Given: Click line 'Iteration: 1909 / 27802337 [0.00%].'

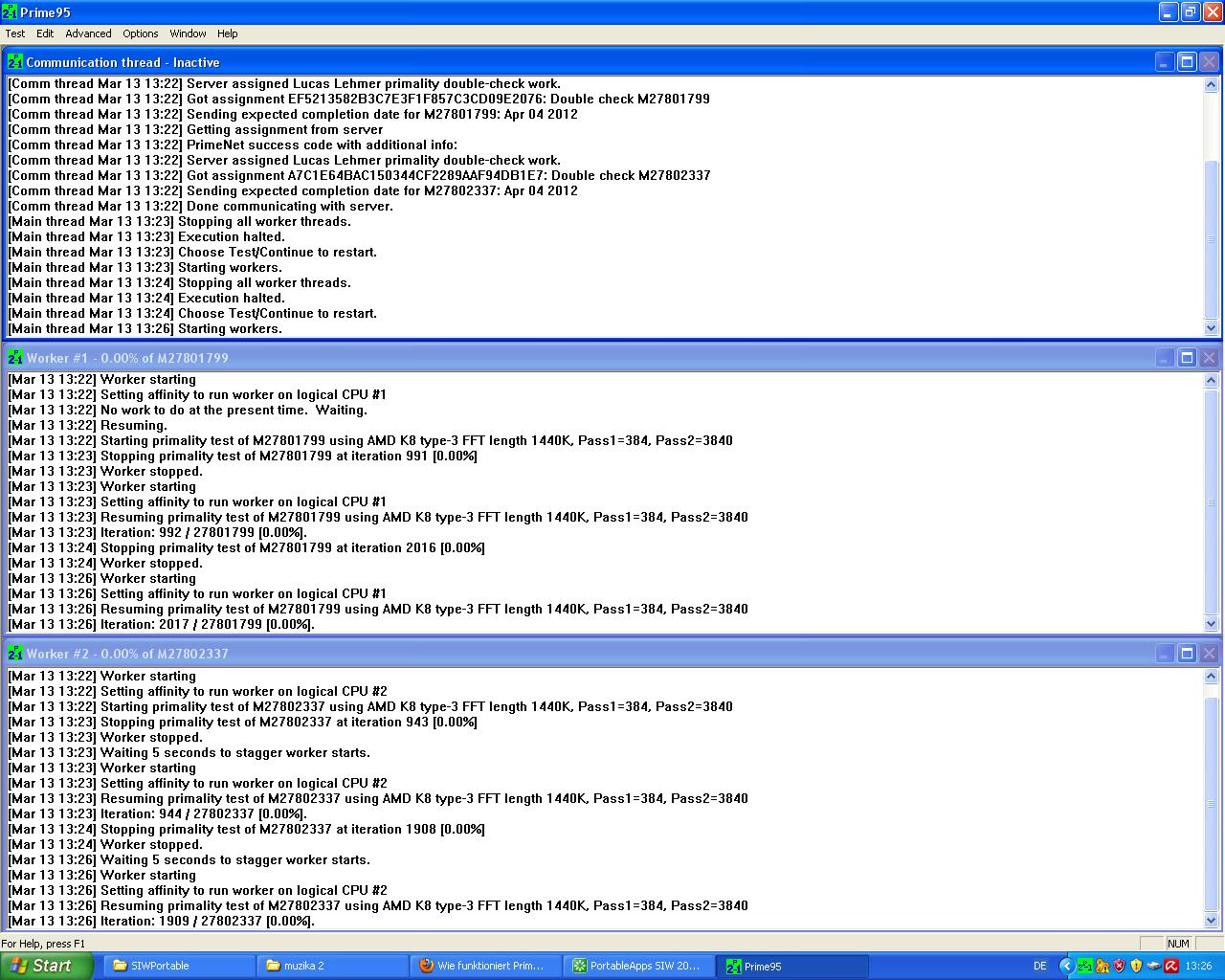Looking at the screenshot, I should point(161,921).
